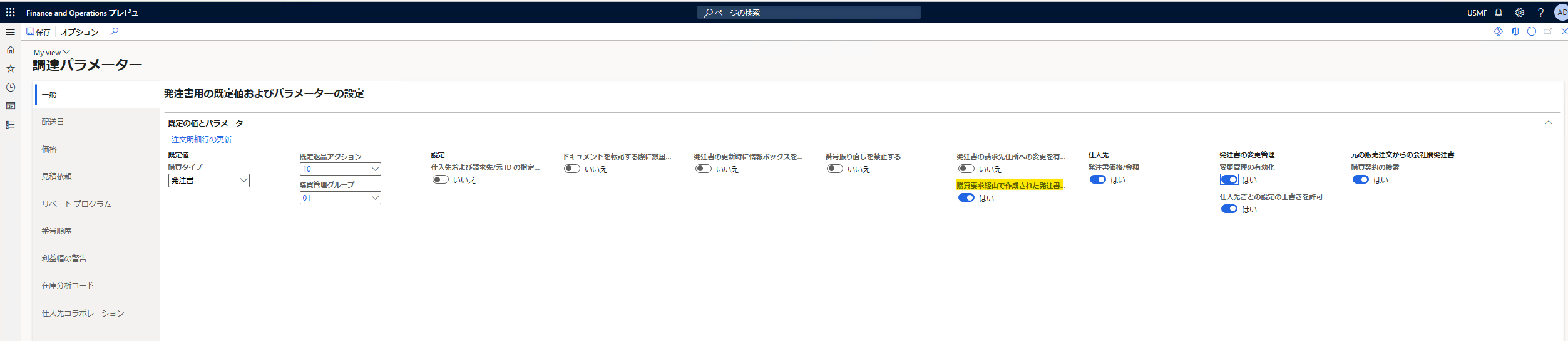Open the app launcher waffle icon
This screenshot has height=341, width=1568.
tap(11, 12)
